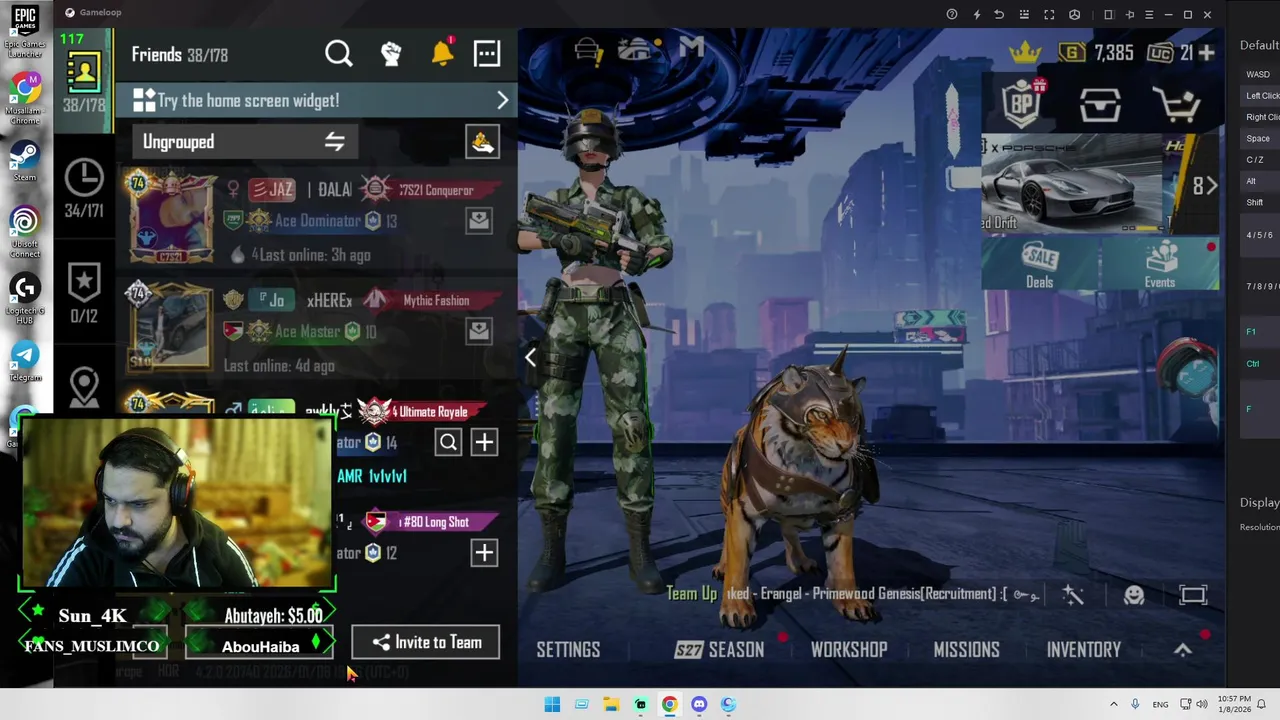Open Gameloop key mapping keyboard icon
This screenshot has width=1280, height=720.
(1024, 14)
